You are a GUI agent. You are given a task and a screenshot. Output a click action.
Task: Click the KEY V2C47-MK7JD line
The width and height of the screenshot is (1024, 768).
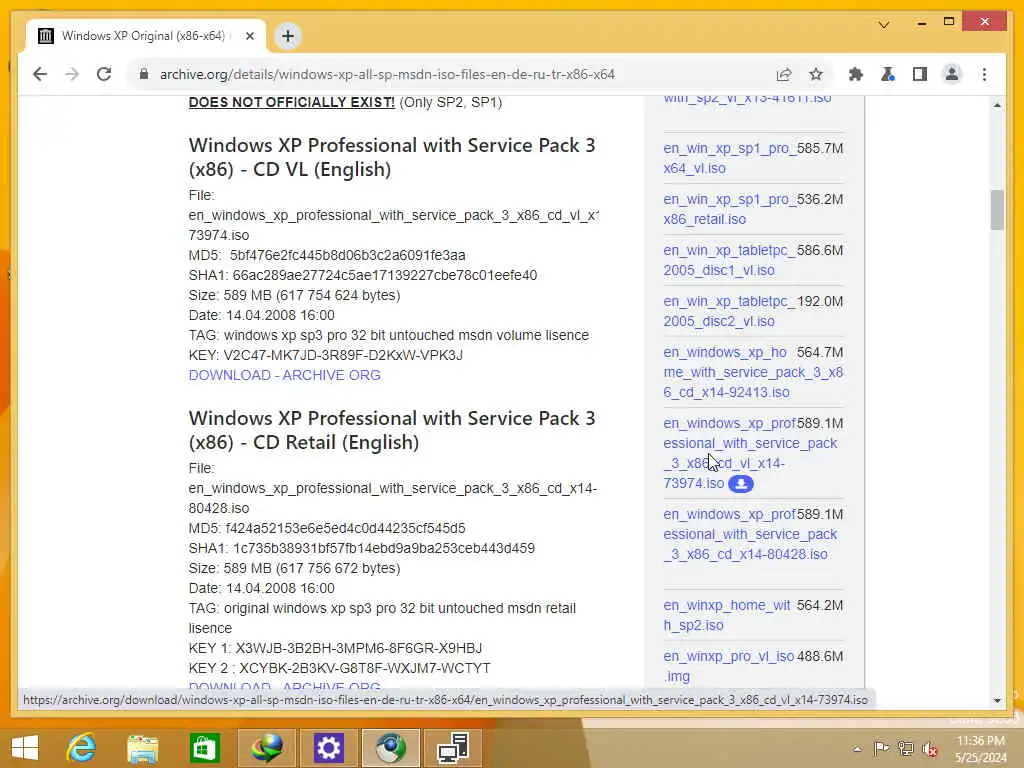pyautogui.click(x=326, y=355)
